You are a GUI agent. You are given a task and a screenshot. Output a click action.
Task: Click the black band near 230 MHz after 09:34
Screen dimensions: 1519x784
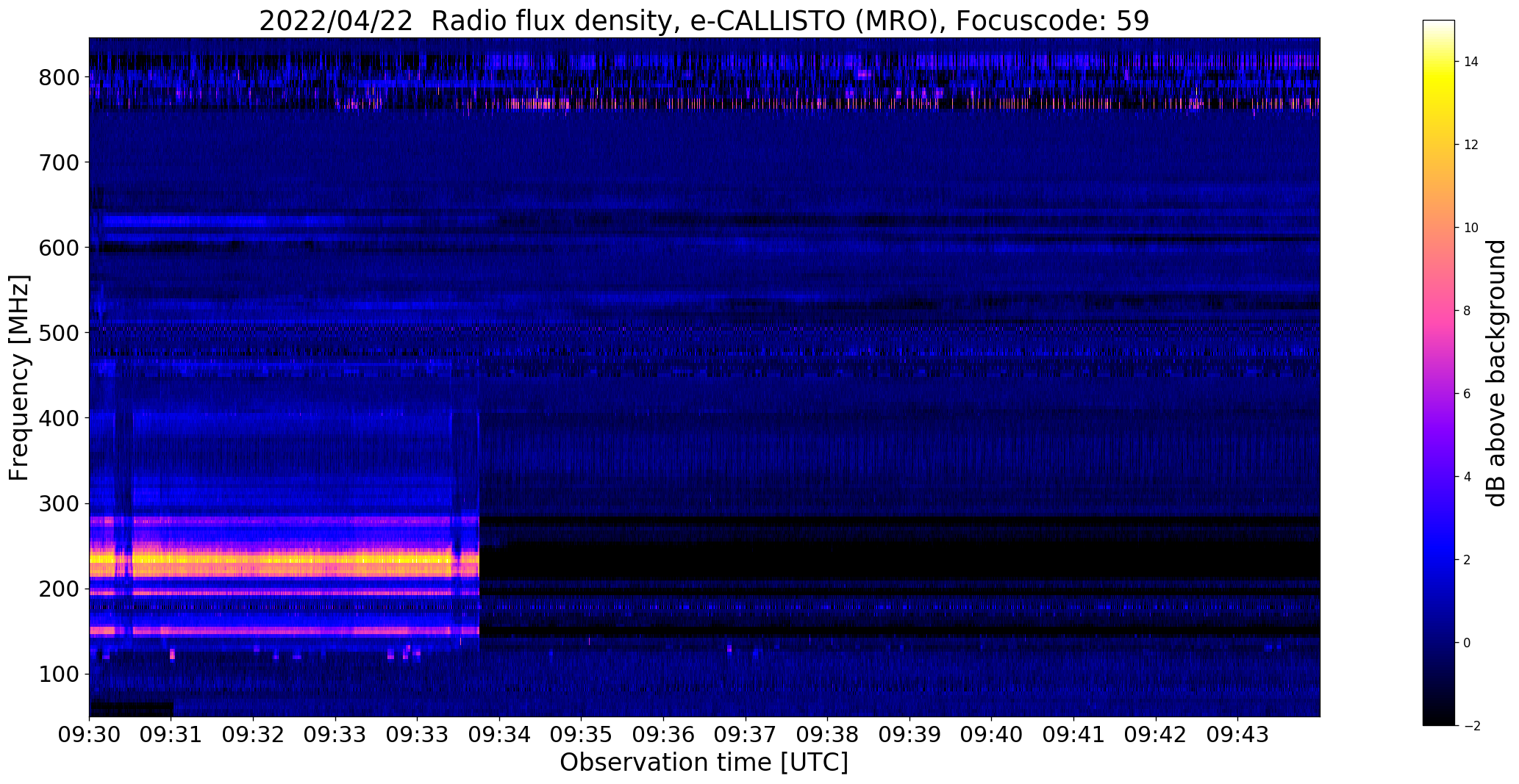[x=900, y=560]
